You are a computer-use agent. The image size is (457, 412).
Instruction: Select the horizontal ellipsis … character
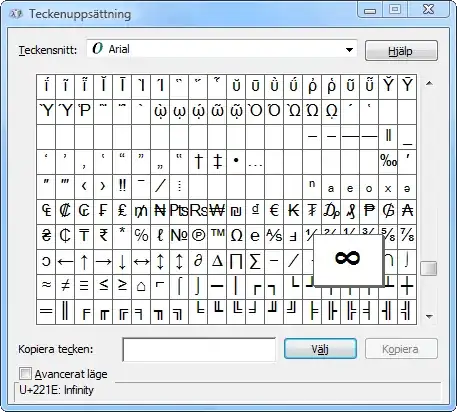[x=255, y=162]
